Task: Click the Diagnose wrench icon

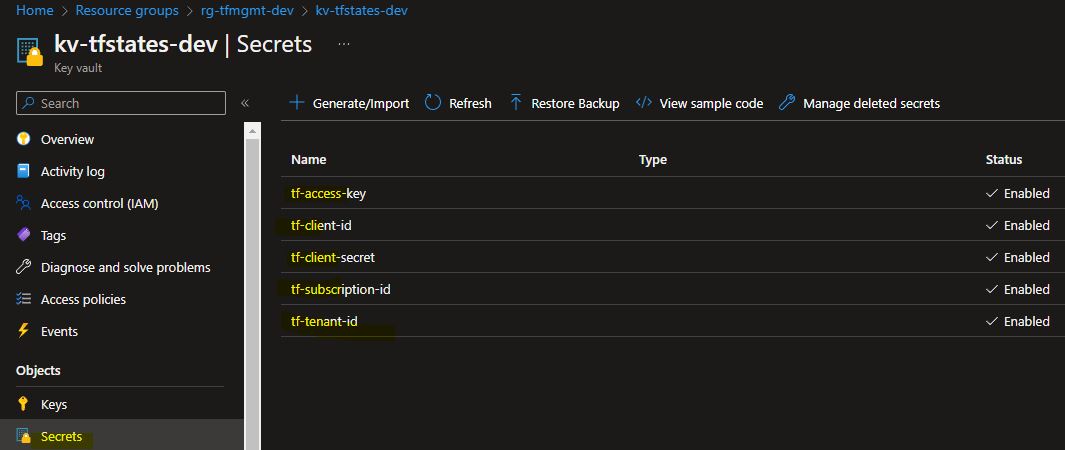Action: click(24, 267)
